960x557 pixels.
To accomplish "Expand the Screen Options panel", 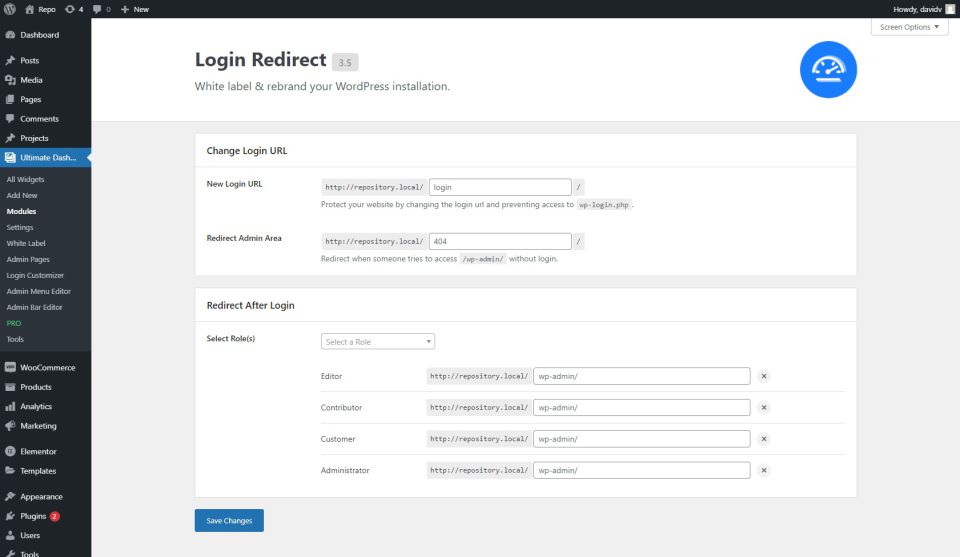I will pyautogui.click(x=910, y=27).
